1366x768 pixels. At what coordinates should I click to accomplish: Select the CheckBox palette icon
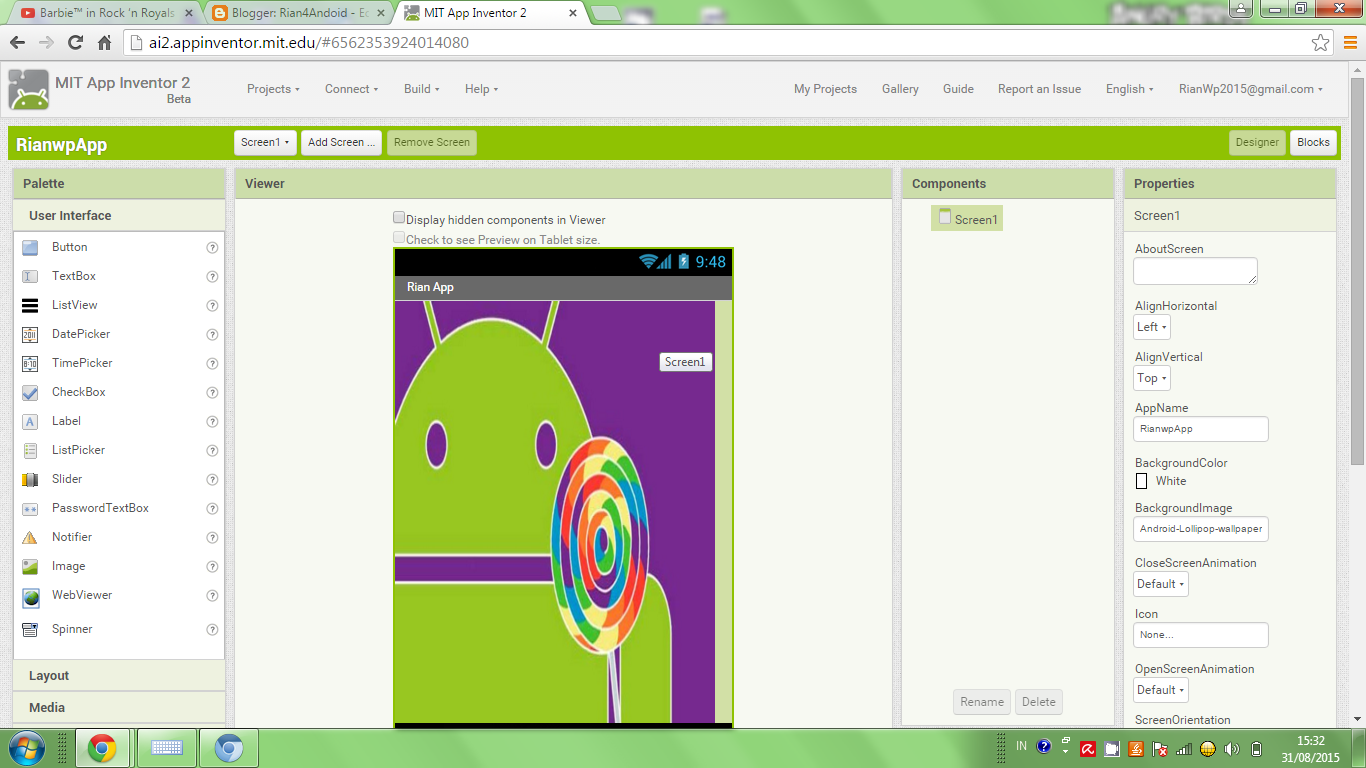click(30, 392)
